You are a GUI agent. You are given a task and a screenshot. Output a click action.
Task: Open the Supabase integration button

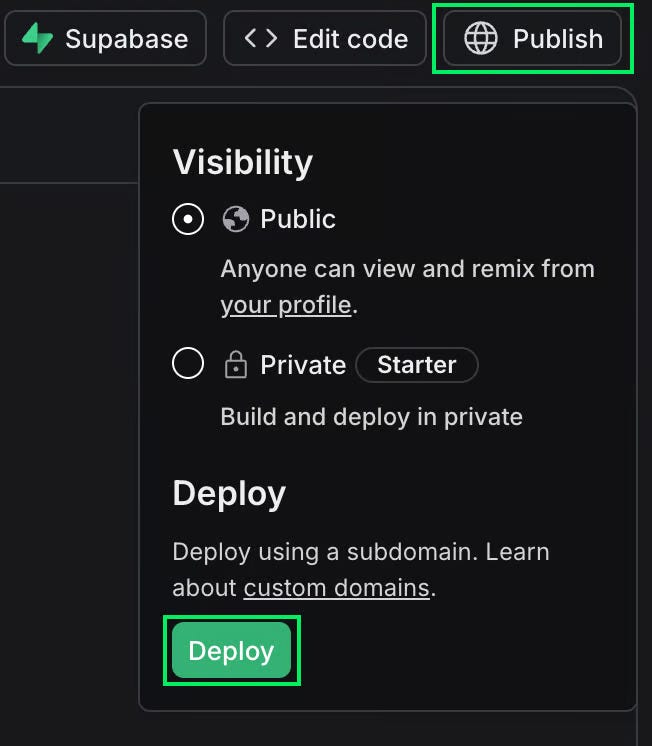(x=105, y=39)
